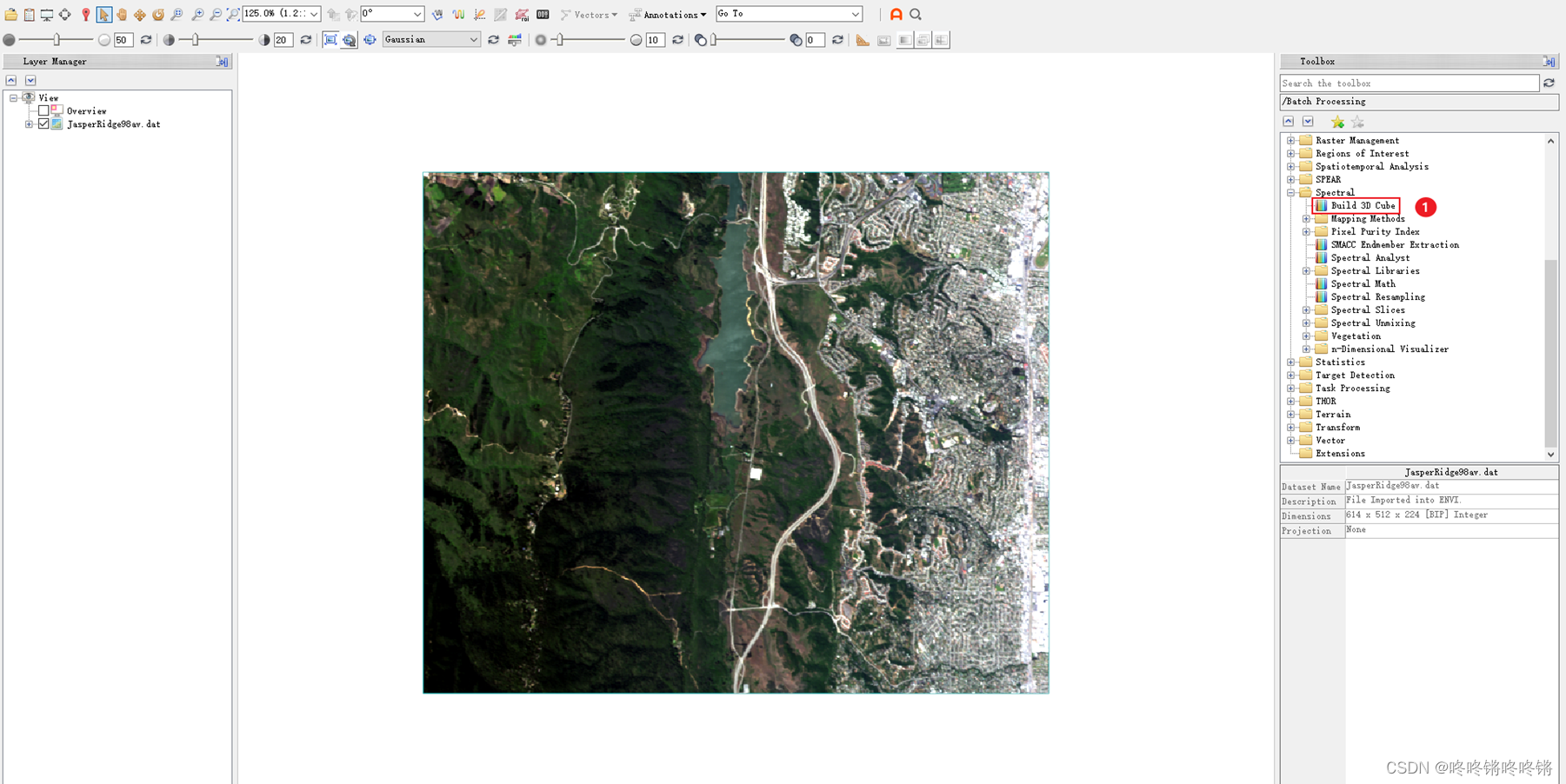The width and height of the screenshot is (1566, 784).
Task: Click the orange Chip View export icon
Action: click(x=896, y=14)
